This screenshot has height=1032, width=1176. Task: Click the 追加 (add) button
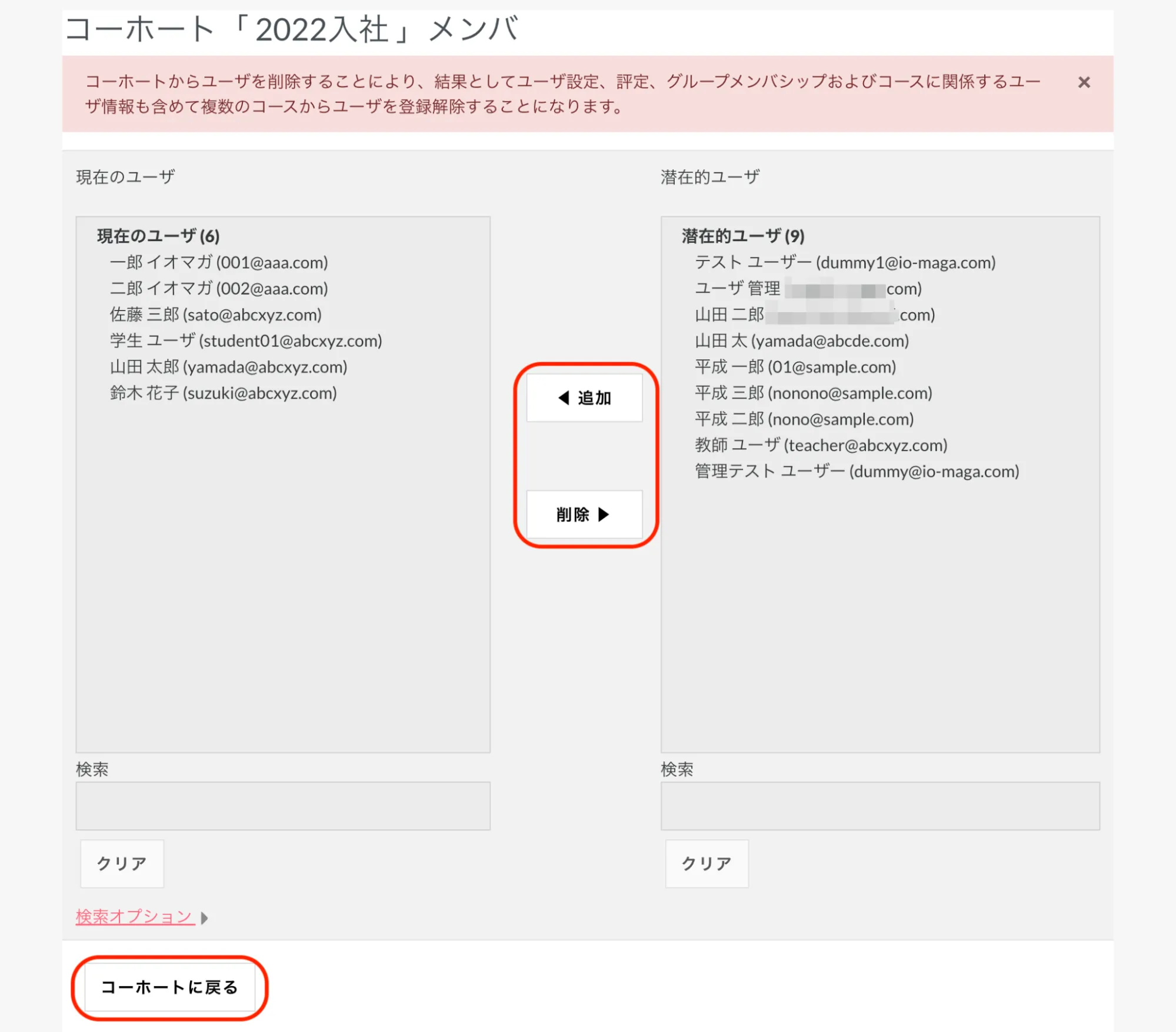[584, 398]
